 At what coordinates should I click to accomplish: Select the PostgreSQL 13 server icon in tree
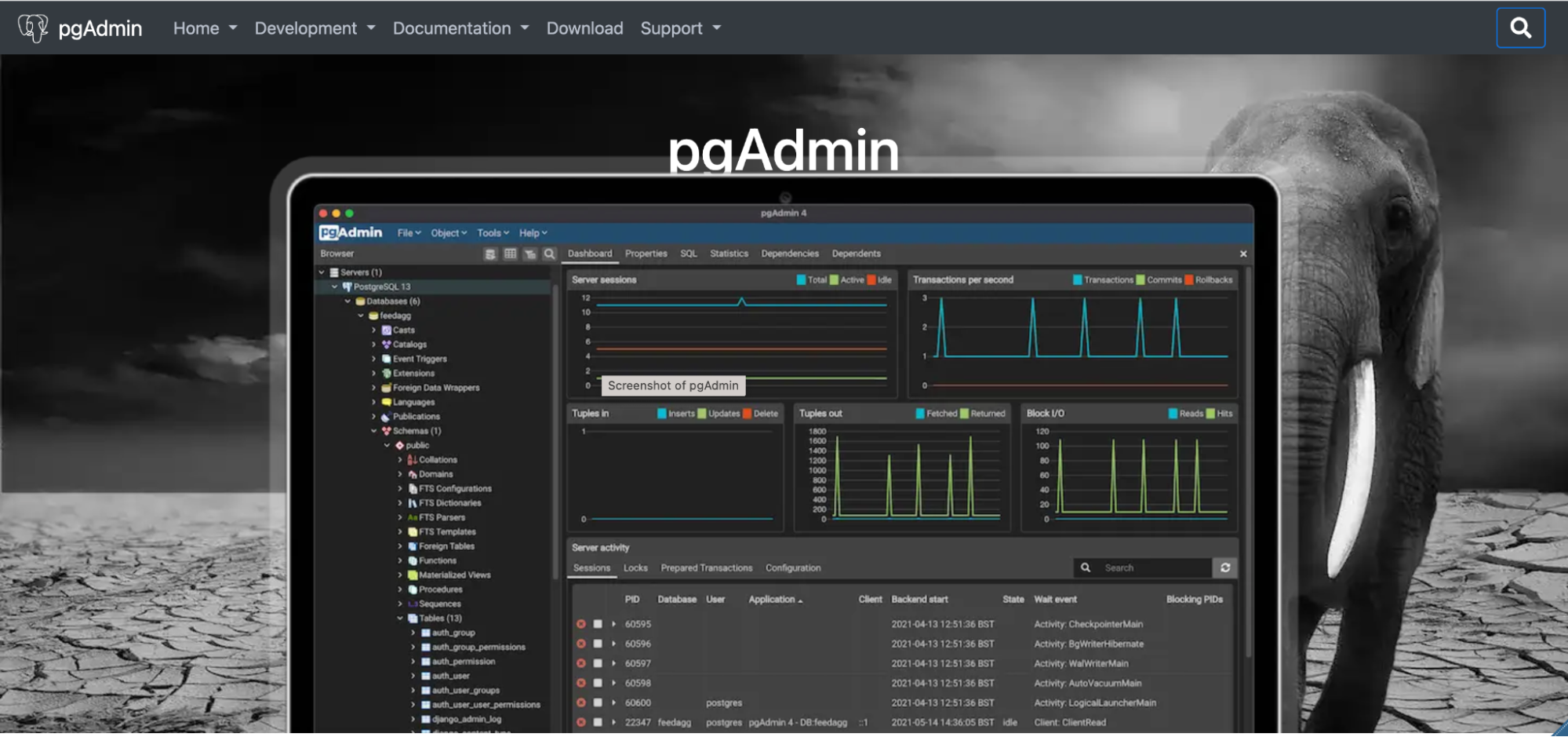click(x=347, y=286)
